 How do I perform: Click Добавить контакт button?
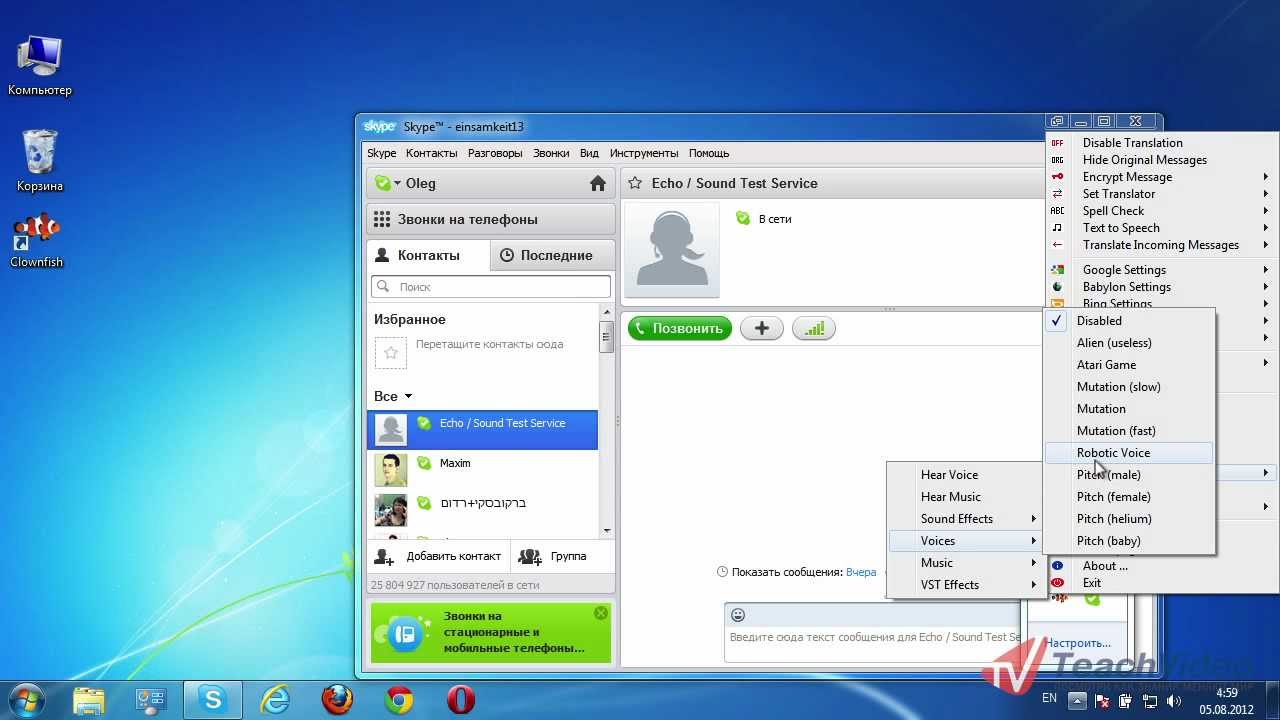(x=439, y=556)
